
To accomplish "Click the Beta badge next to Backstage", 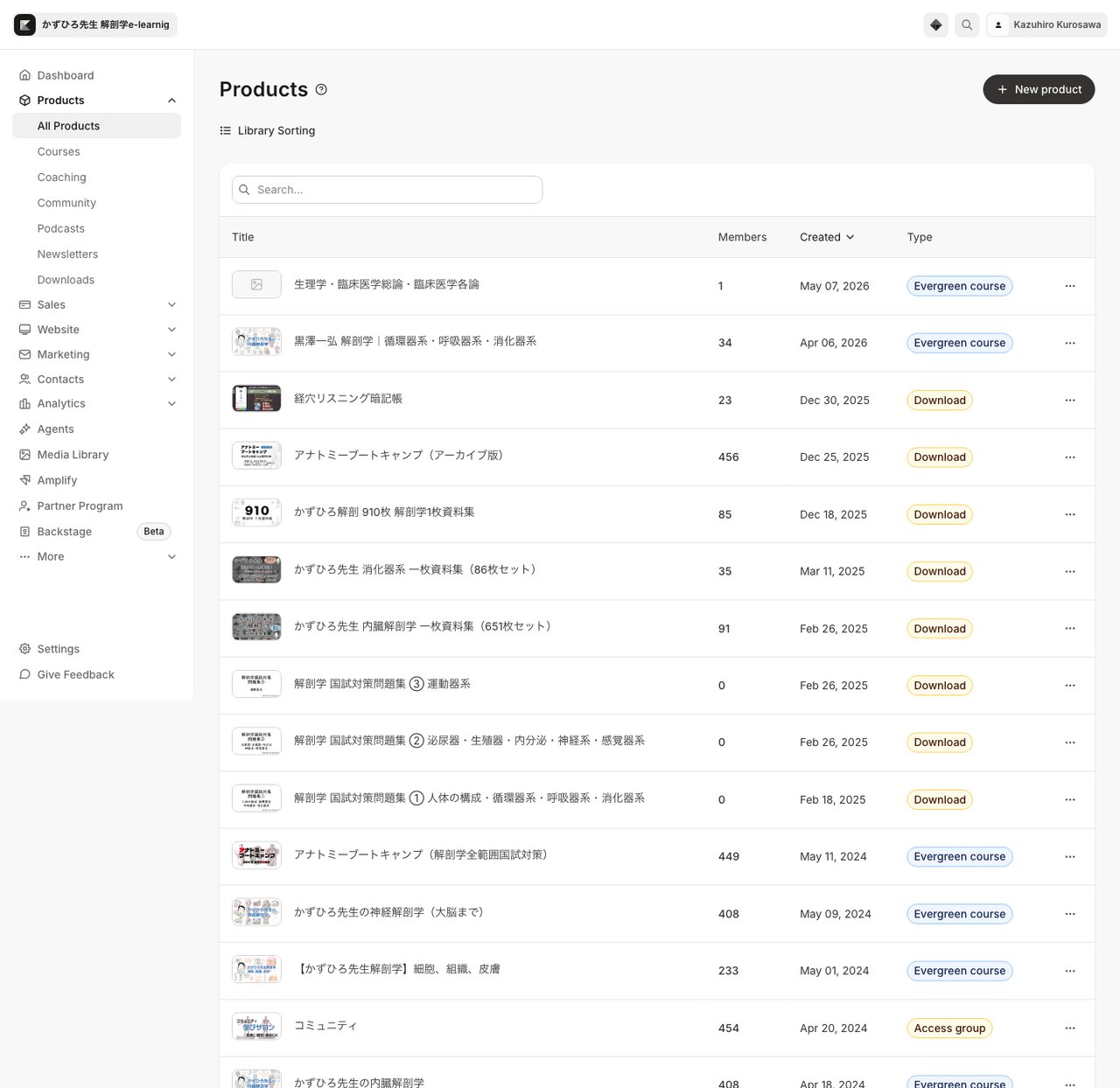I will click(x=154, y=532).
